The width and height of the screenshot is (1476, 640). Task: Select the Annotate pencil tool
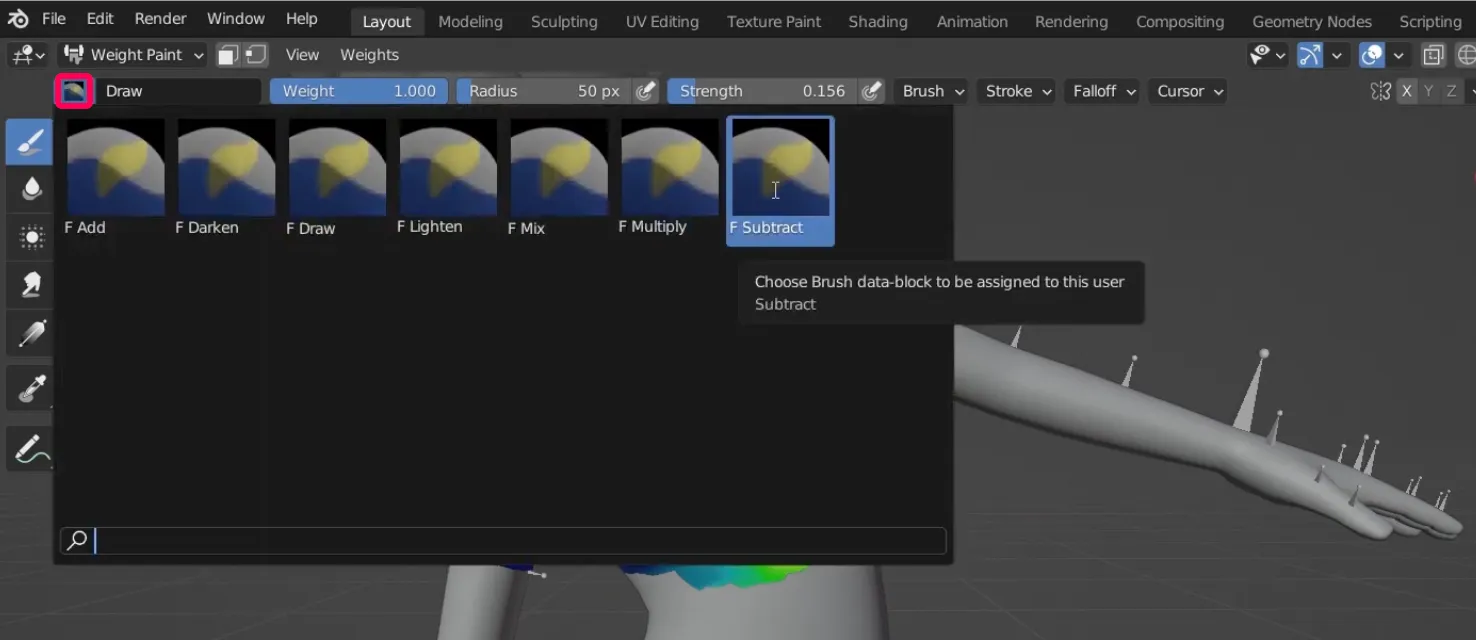(30, 449)
